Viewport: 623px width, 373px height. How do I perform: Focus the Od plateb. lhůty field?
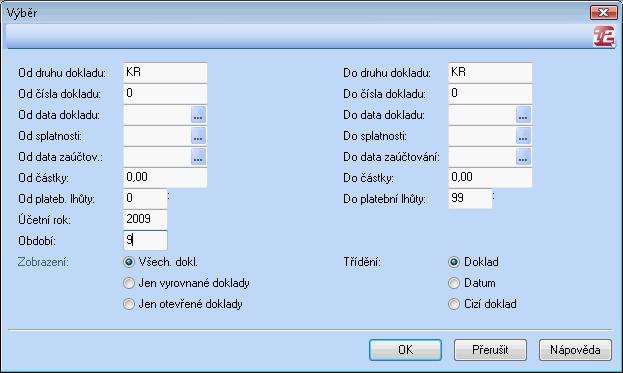(x=145, y=199)
